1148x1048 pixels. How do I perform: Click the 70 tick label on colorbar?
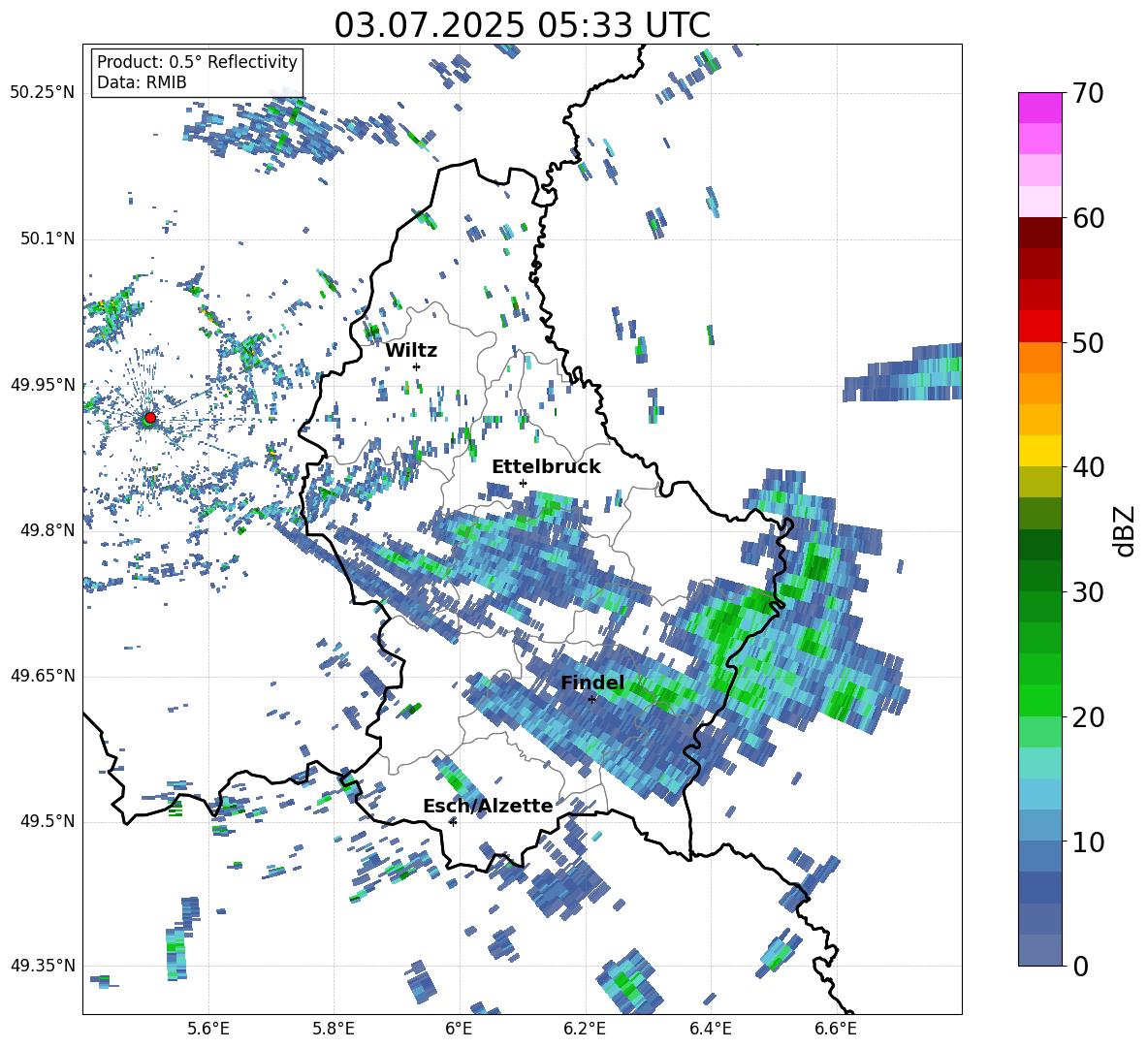click(1088, 94)
